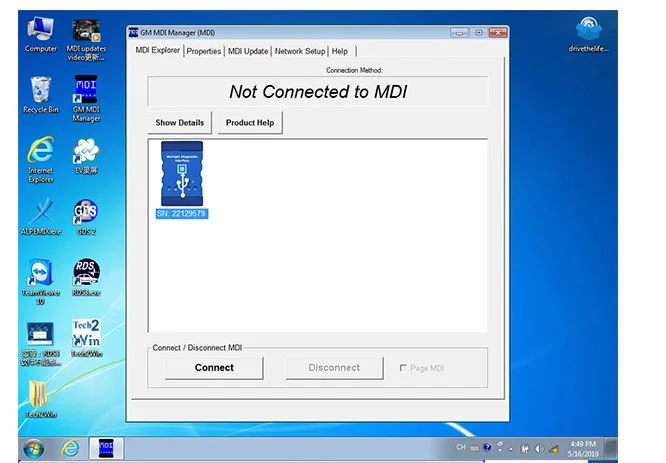This screenshot has height=463, width=666.
Task: Click the CH input language indicator
Action: (461, 447)
